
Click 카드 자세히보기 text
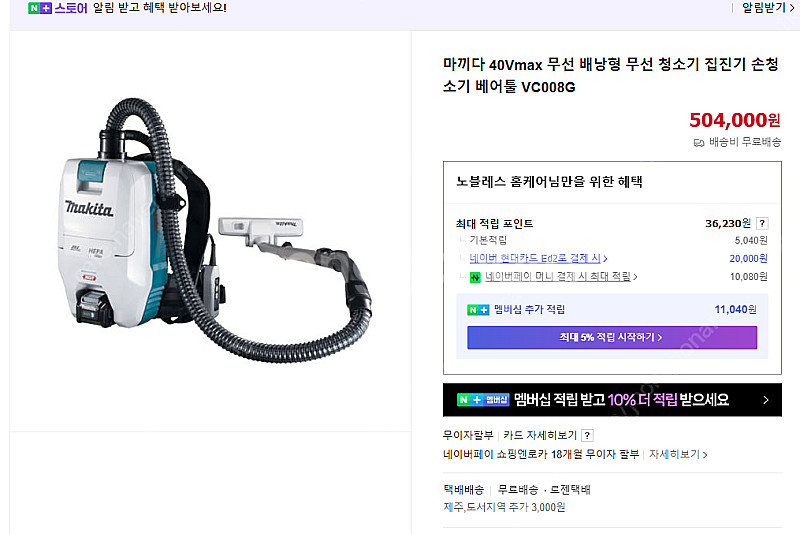pyautogui.click(x=540, y=435)
